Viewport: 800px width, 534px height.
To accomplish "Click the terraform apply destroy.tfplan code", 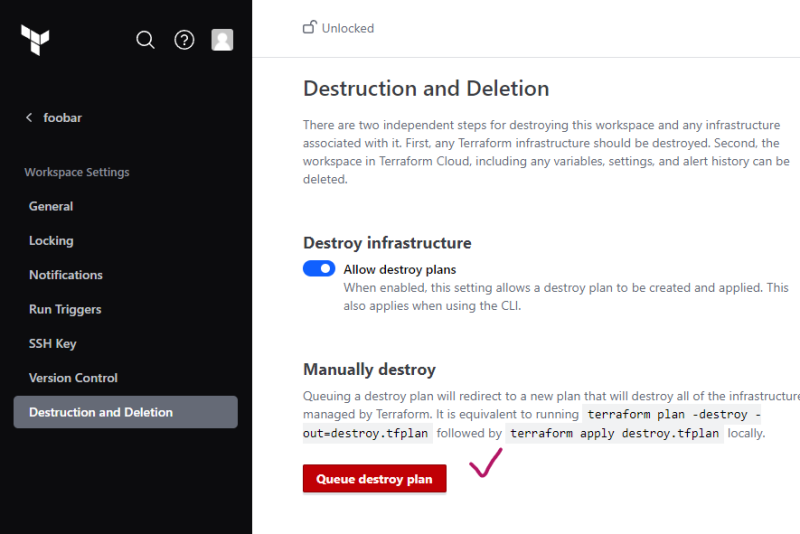I will [615, 434].
